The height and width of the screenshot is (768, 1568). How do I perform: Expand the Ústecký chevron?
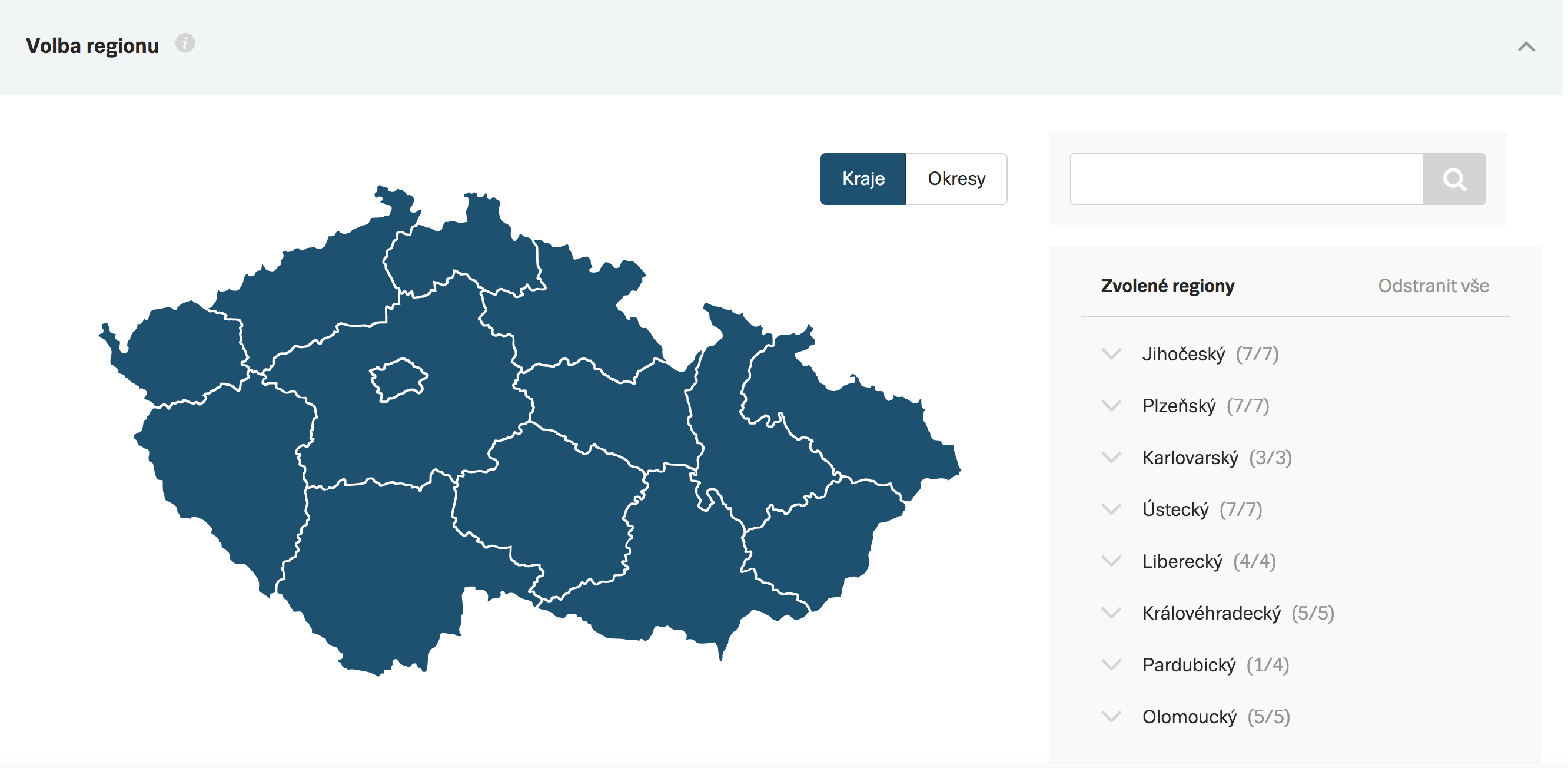click(x=1111, y=509)
